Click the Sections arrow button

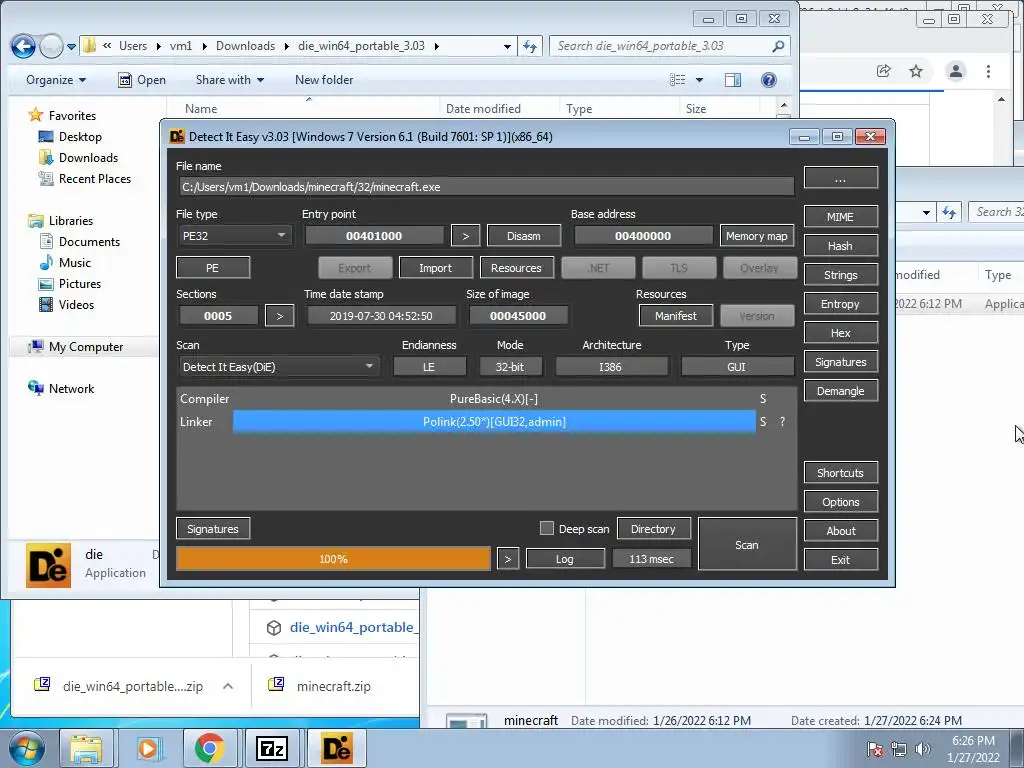(x=280, y=315)
